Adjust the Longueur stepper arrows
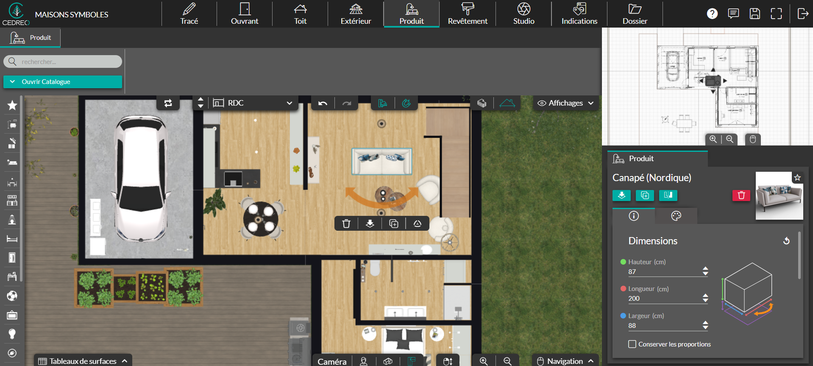Screen dimensions: 813x366 pyautogui.click(x=705, y=298)
